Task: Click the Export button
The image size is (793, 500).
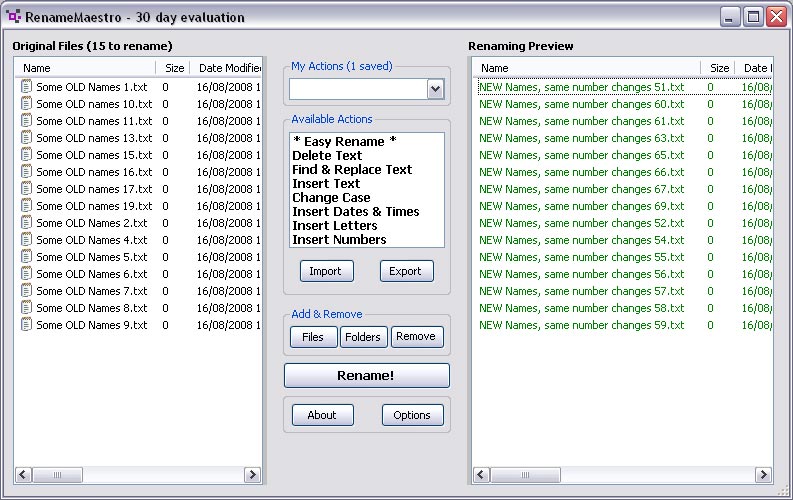Action: (x=406, y=271)
